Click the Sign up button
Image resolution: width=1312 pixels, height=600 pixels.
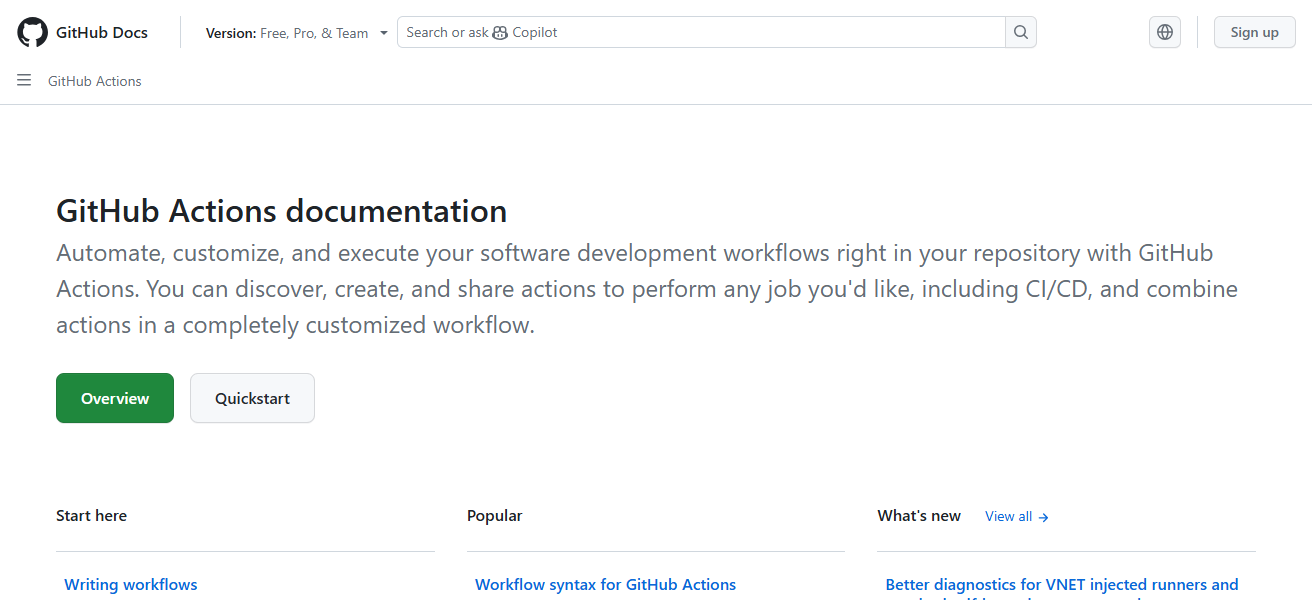[x=1254, y=31]
